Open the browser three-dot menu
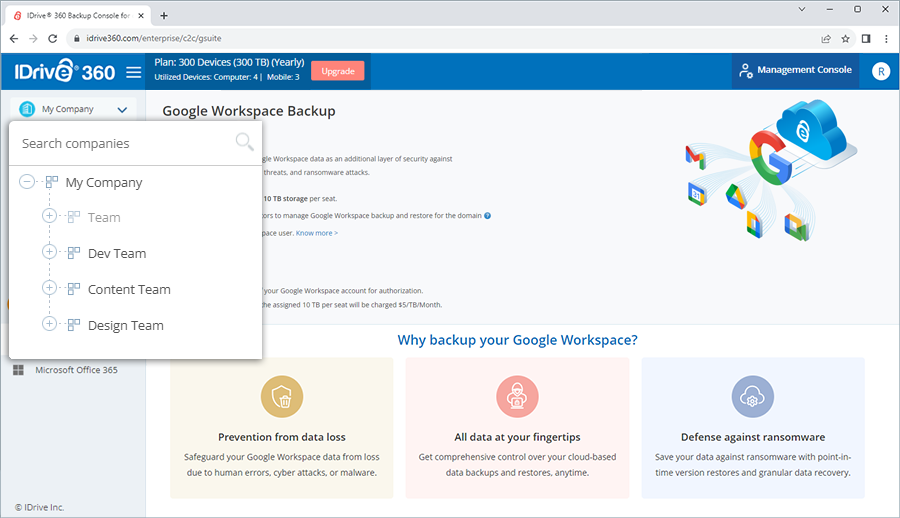This screenshot has width=900, height=518. tap(886, 38)
